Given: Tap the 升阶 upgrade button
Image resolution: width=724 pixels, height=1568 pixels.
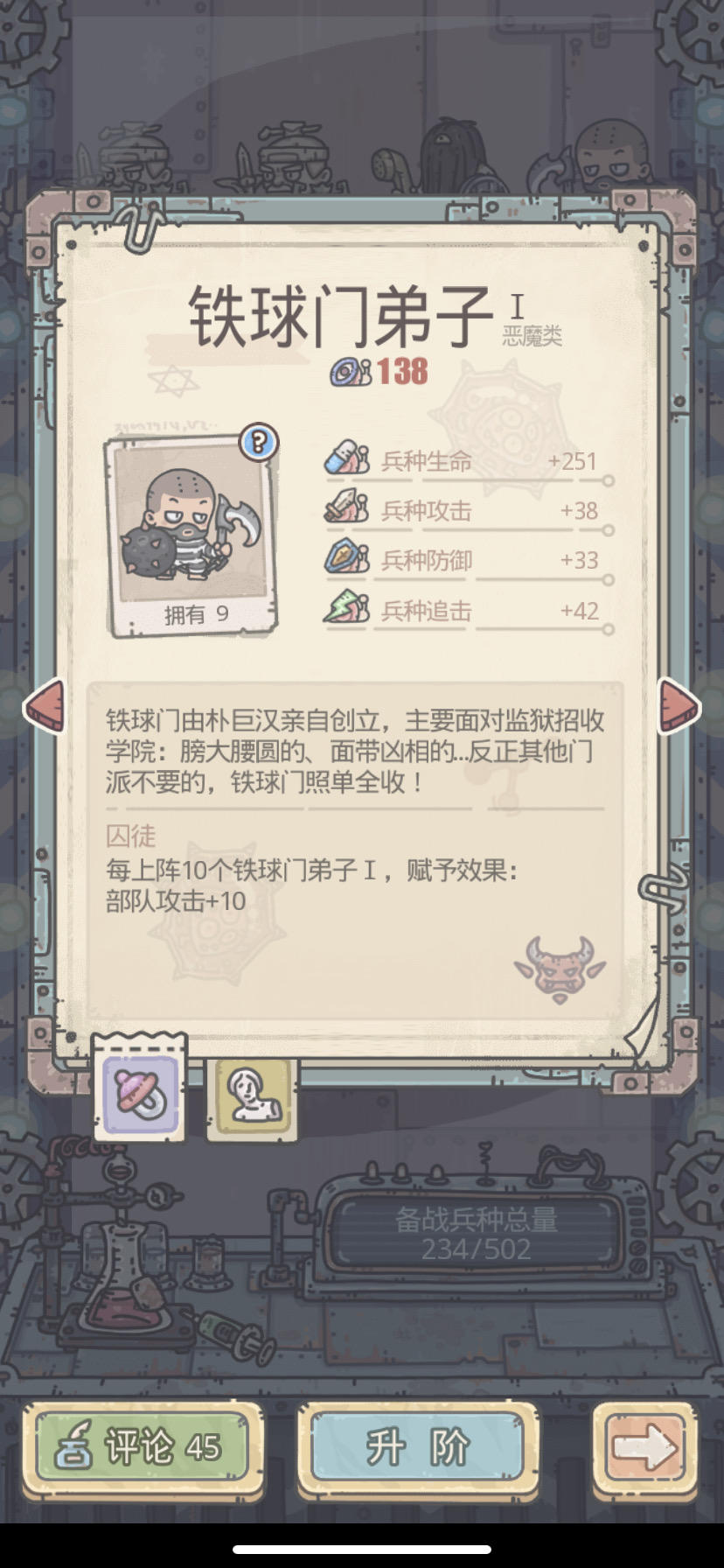Looking at the screenshot, I should click(418, 1447).
